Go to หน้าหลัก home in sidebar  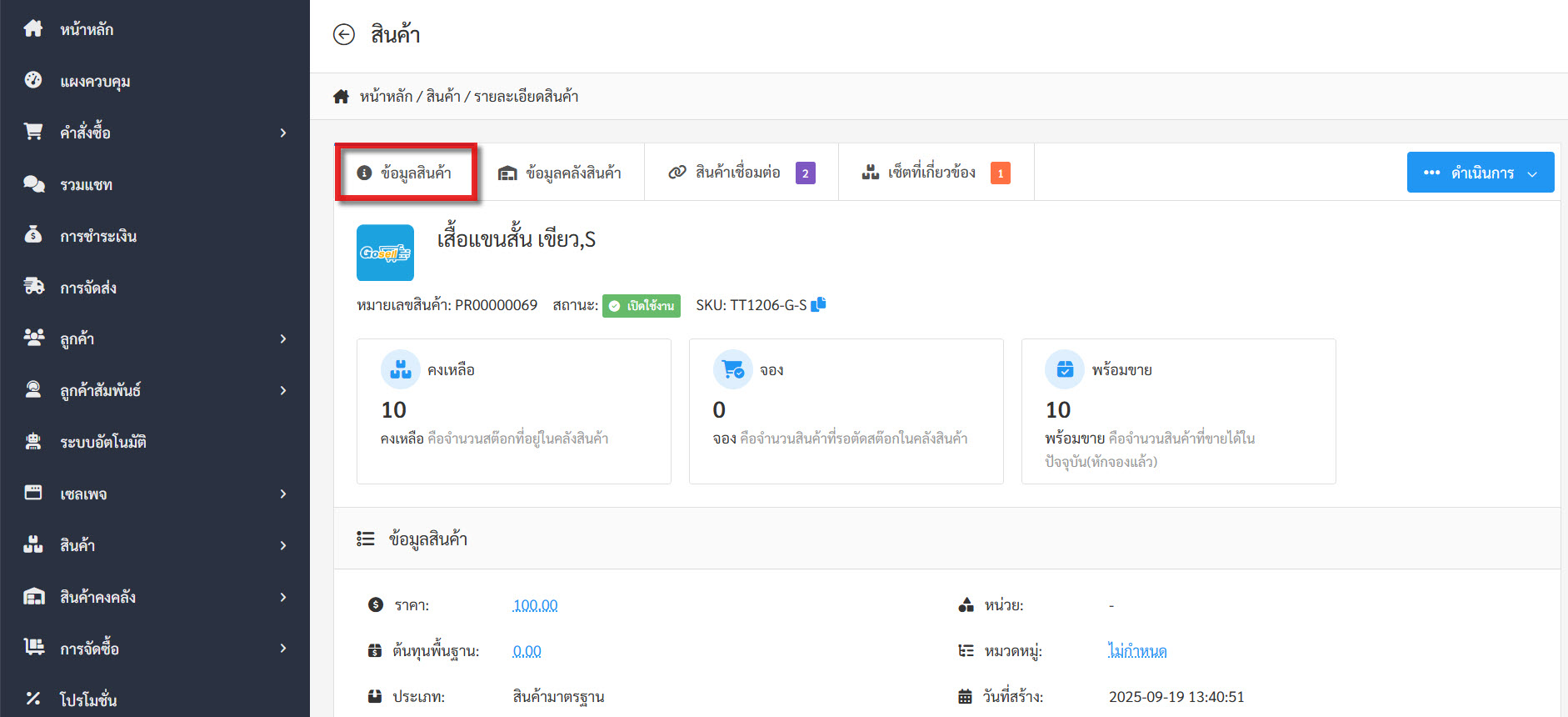pos(86,29)
